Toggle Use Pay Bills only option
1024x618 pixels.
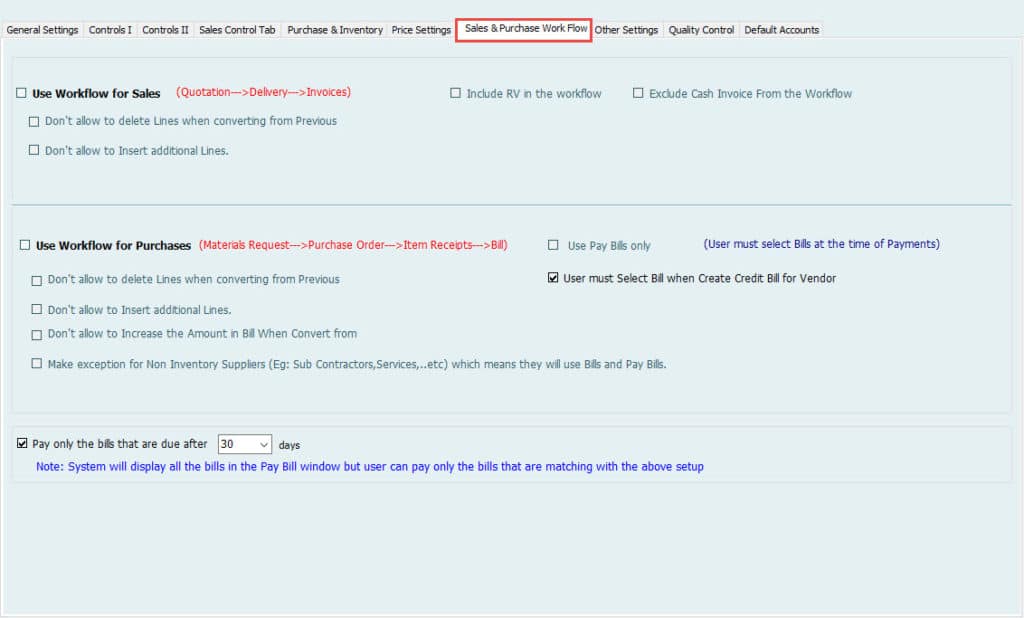coord(553,246)
